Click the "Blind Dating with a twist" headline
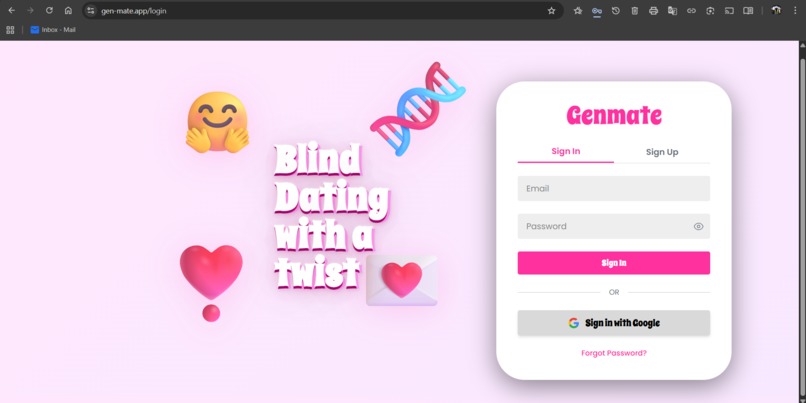Screen dimensions: 806x403 332,216
